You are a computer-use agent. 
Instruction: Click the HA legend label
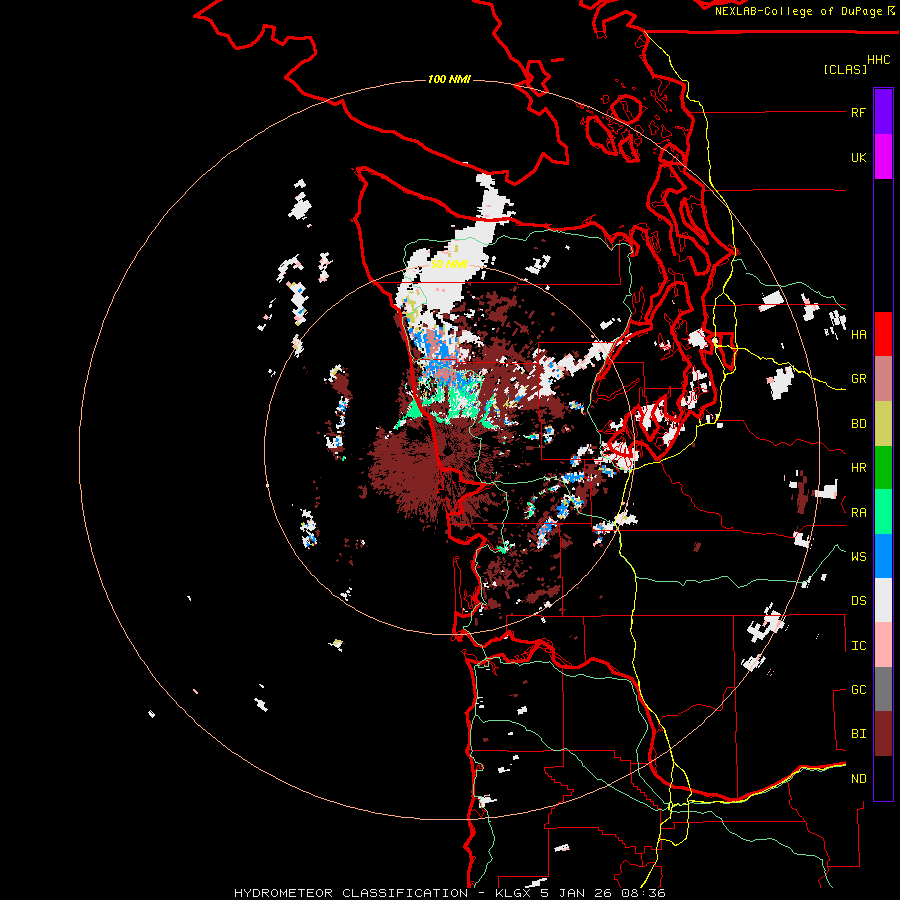pyautogui.click(x=858, y=334)
